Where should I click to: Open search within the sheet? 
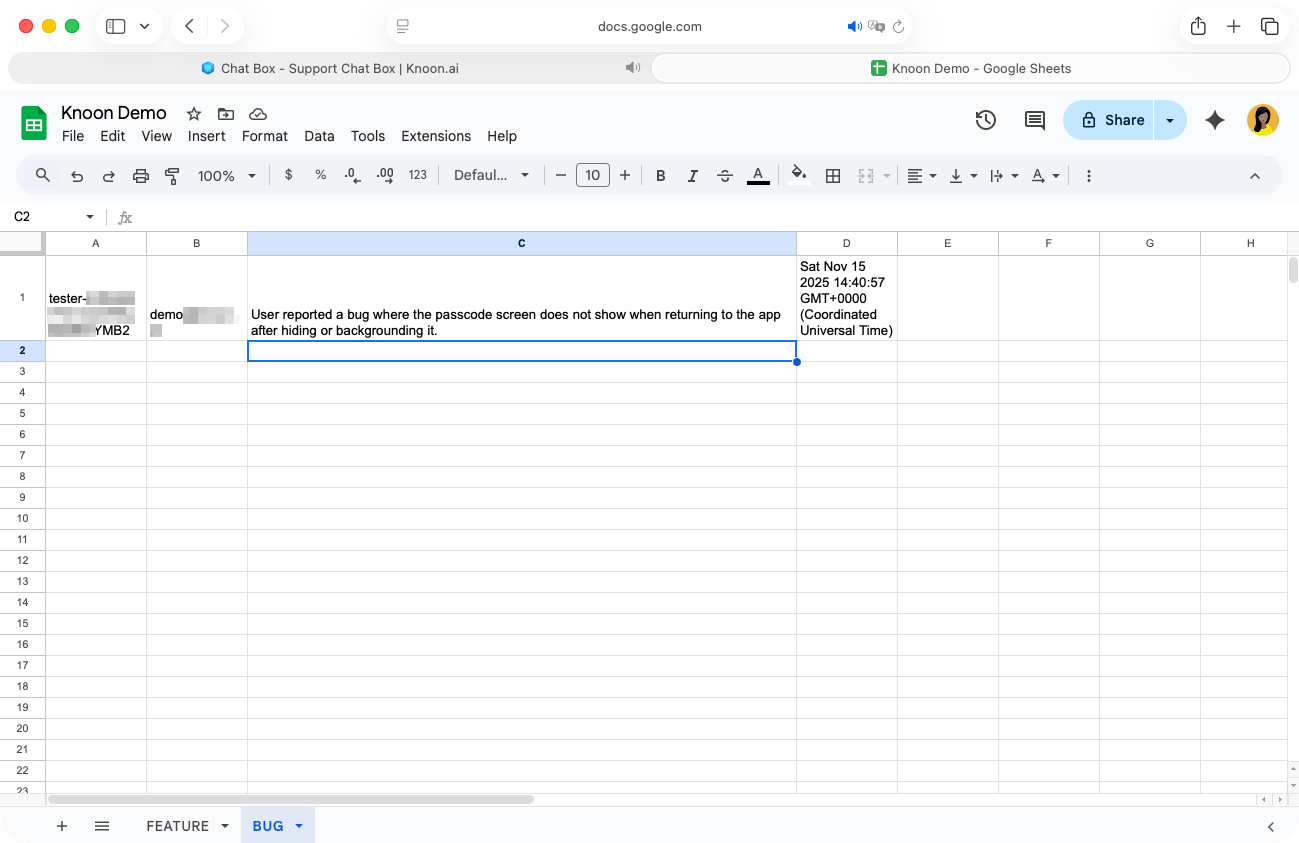coord(42,175)
